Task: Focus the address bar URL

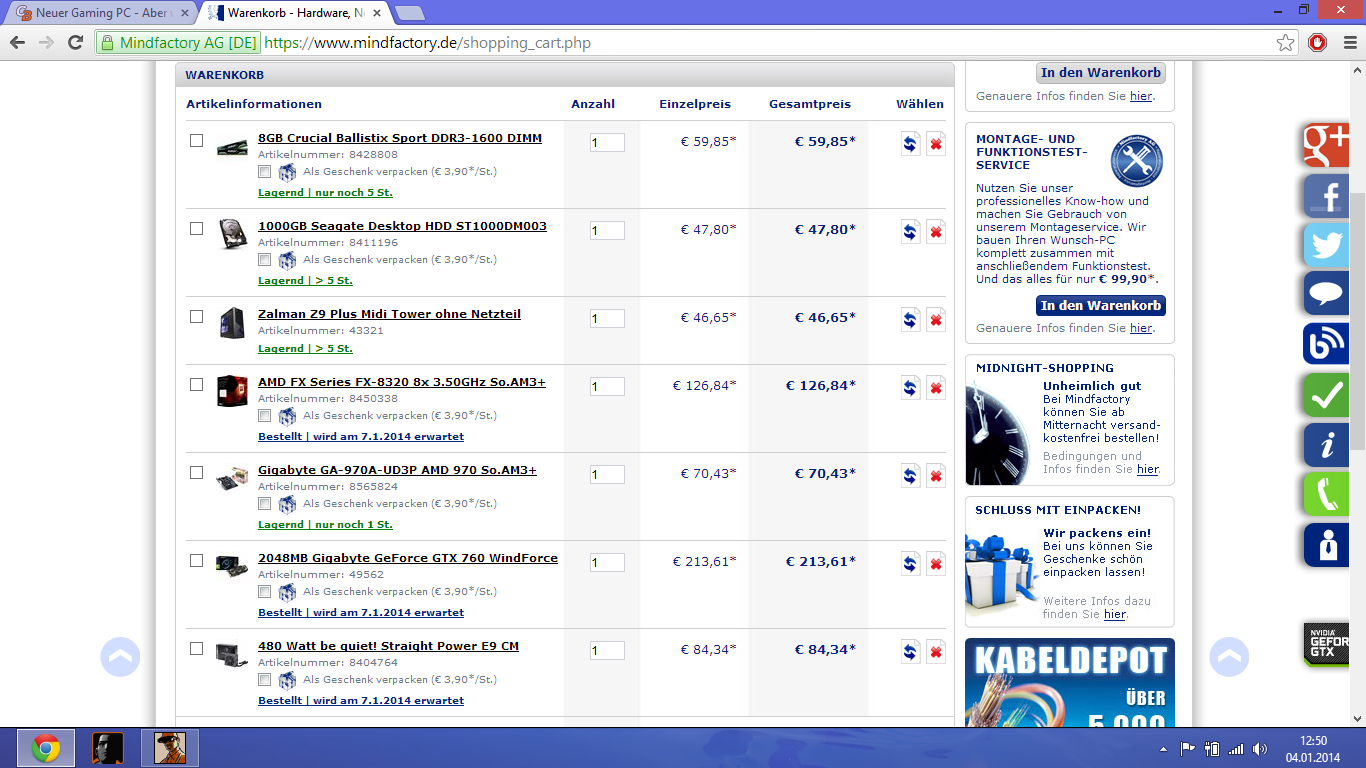Action: (x=766, y=43)
